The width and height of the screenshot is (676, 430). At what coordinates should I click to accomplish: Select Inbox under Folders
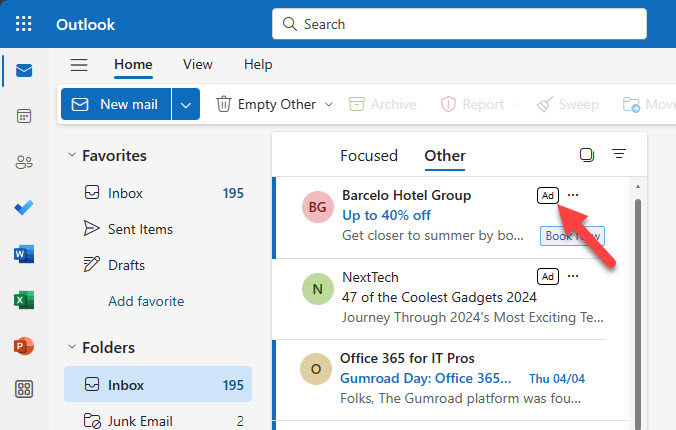[x=158, y=384]
